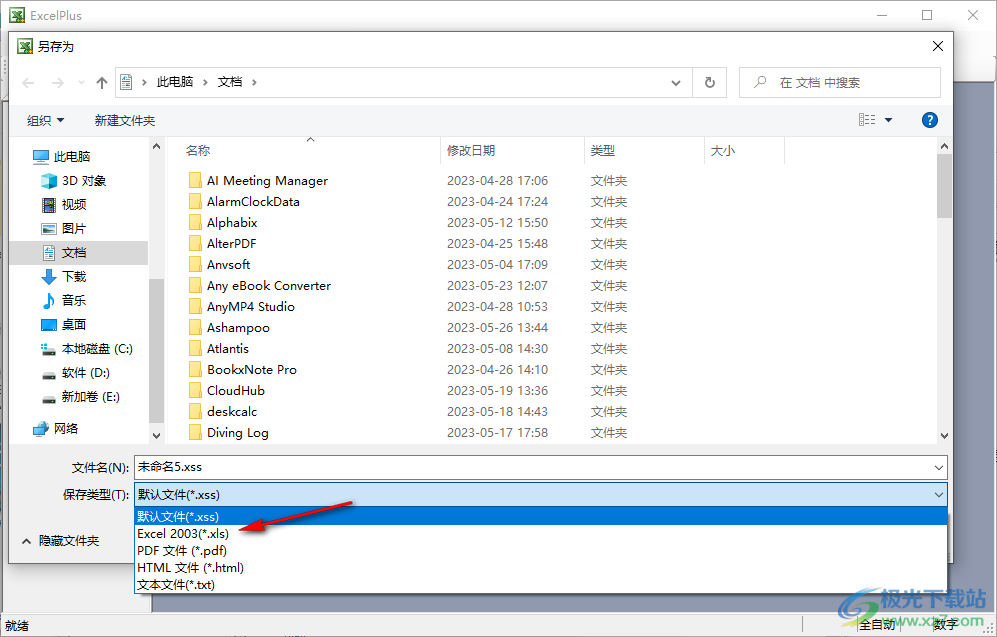Open the 组织 menu
The width and height of the screenshot is (997, 637).
[45, 120]
